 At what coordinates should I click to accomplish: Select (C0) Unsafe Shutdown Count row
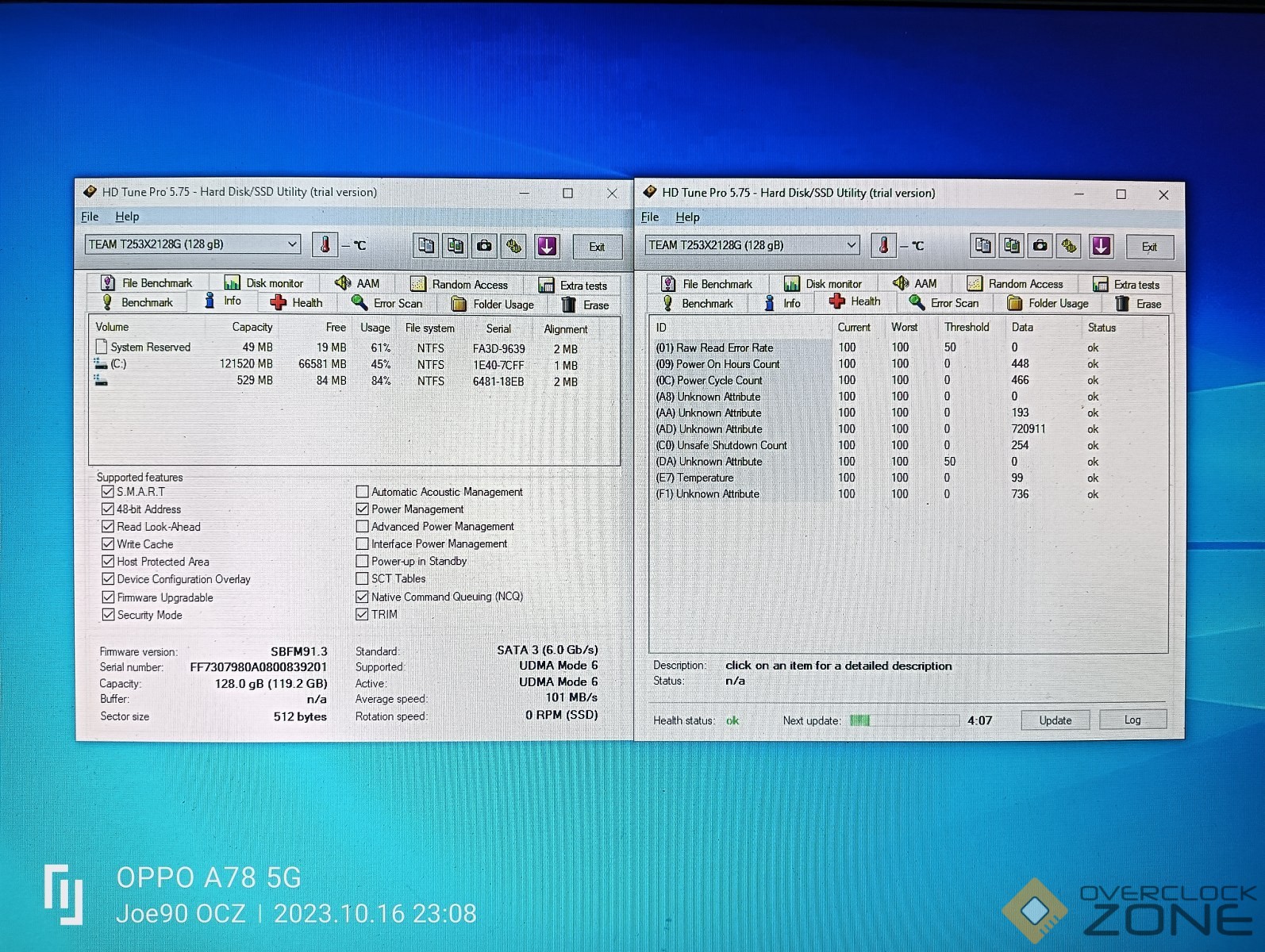908,445
